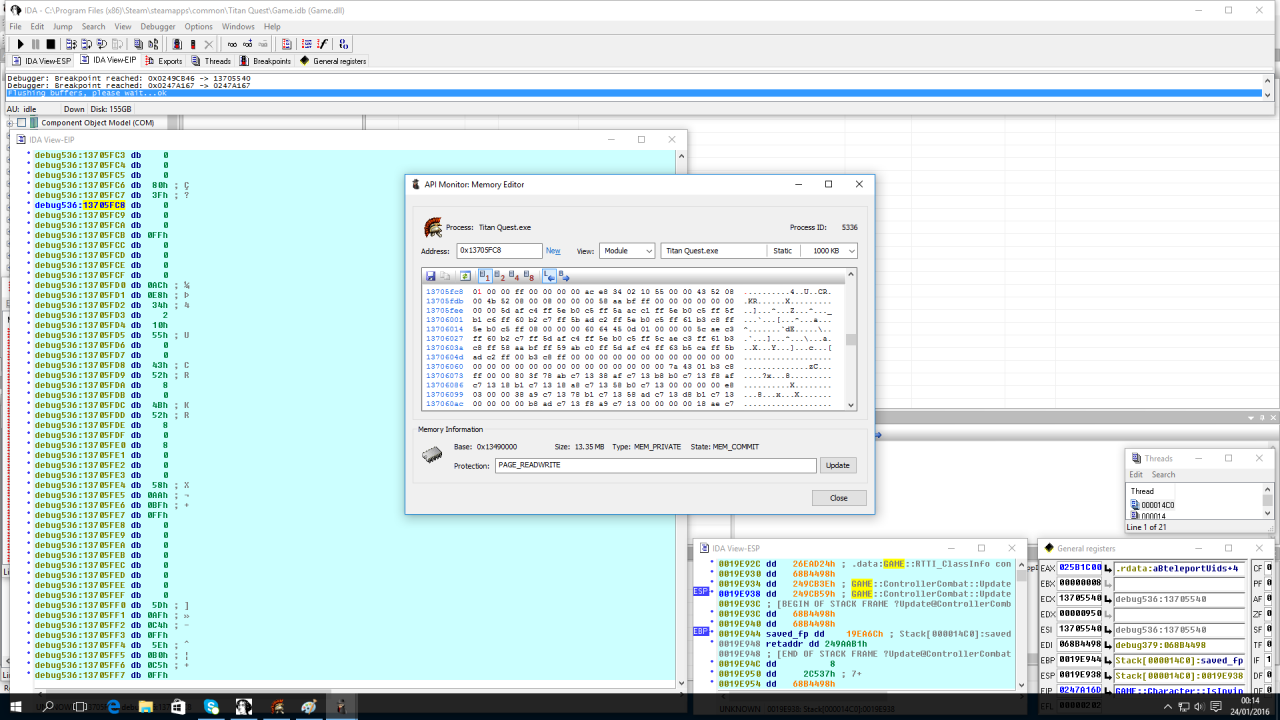Image resolution: width=1280 pixels, height=720 pixels.
Task: Click the function f toolbar icon
Action: [322, 44]
